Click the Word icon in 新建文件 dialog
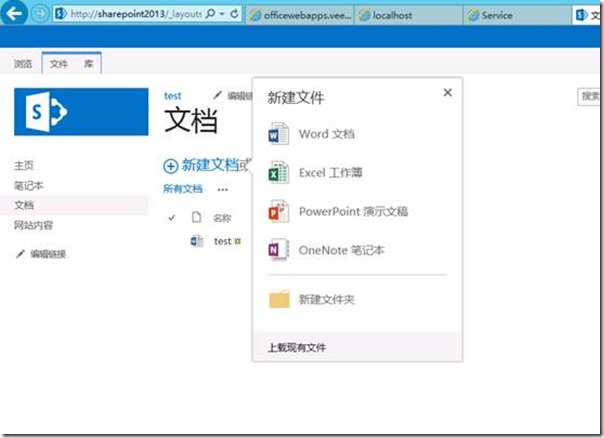 [x=279, y=134]
